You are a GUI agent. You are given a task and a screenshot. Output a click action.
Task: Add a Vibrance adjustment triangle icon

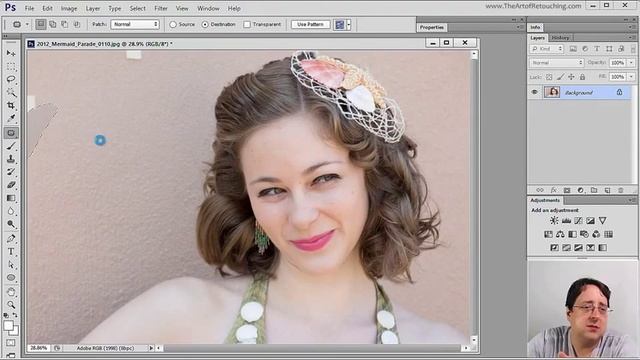[602, 220]
